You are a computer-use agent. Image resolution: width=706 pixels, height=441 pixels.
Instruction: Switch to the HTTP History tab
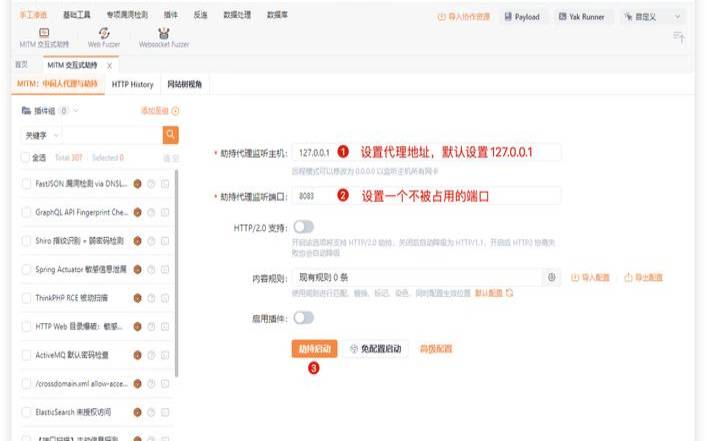132,85
